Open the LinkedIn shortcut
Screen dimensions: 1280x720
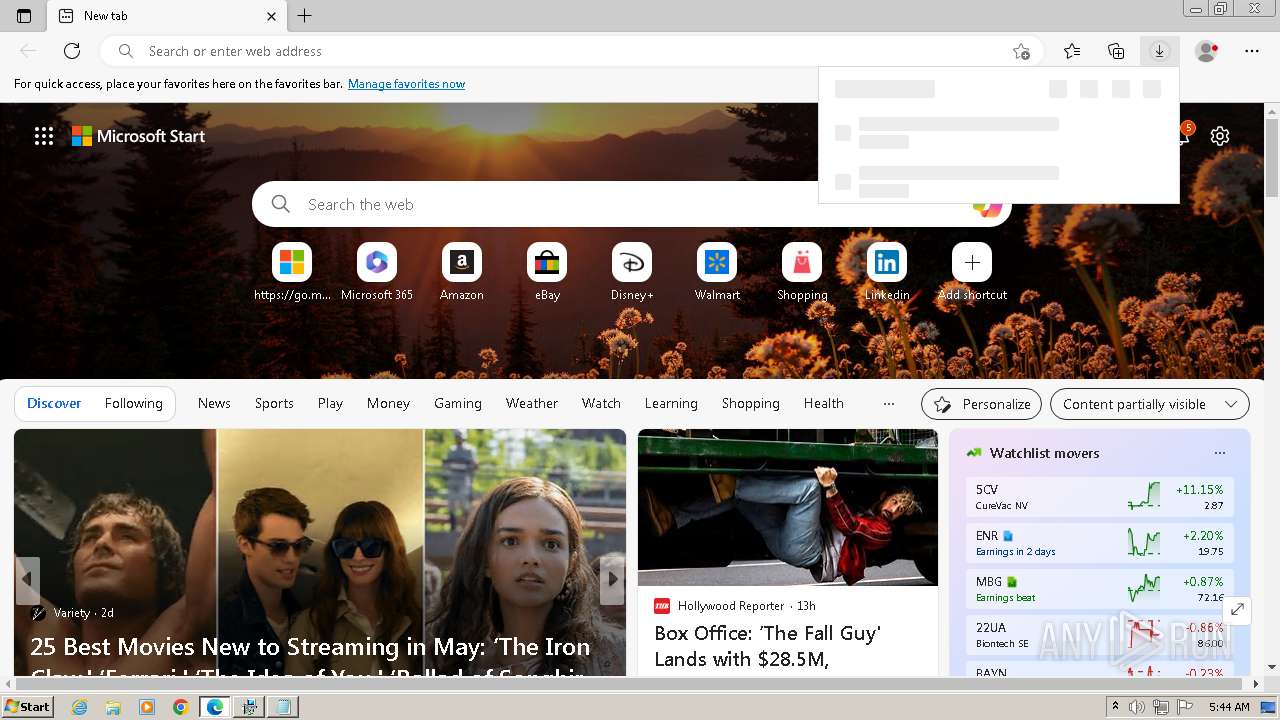[887, 272]
